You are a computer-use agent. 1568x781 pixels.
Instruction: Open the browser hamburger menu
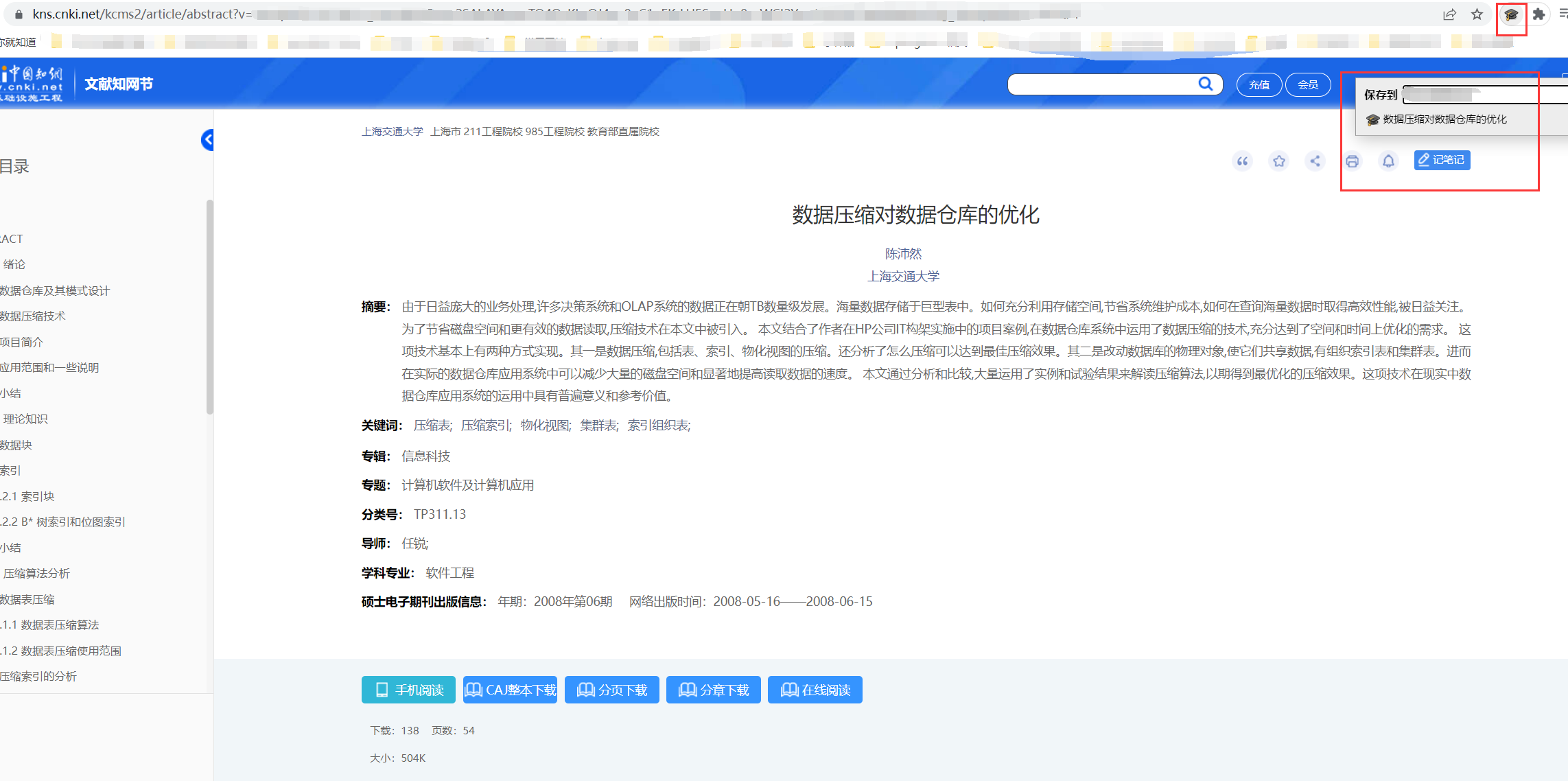click(x=1563, y=14)
